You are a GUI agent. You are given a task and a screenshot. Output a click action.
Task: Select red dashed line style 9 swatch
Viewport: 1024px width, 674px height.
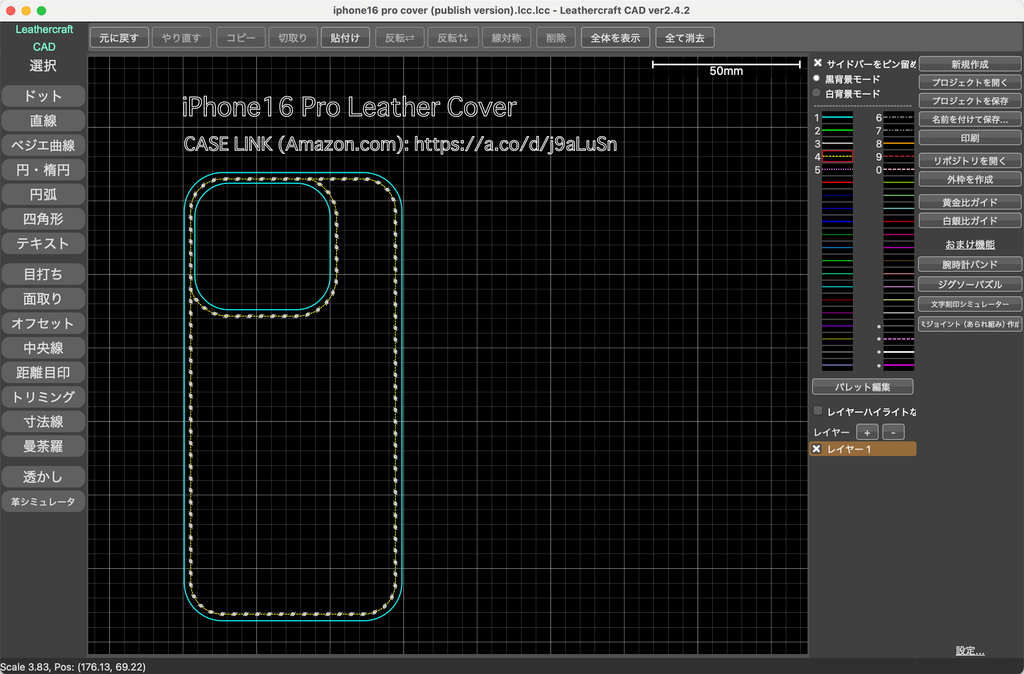tap(899, 157)
